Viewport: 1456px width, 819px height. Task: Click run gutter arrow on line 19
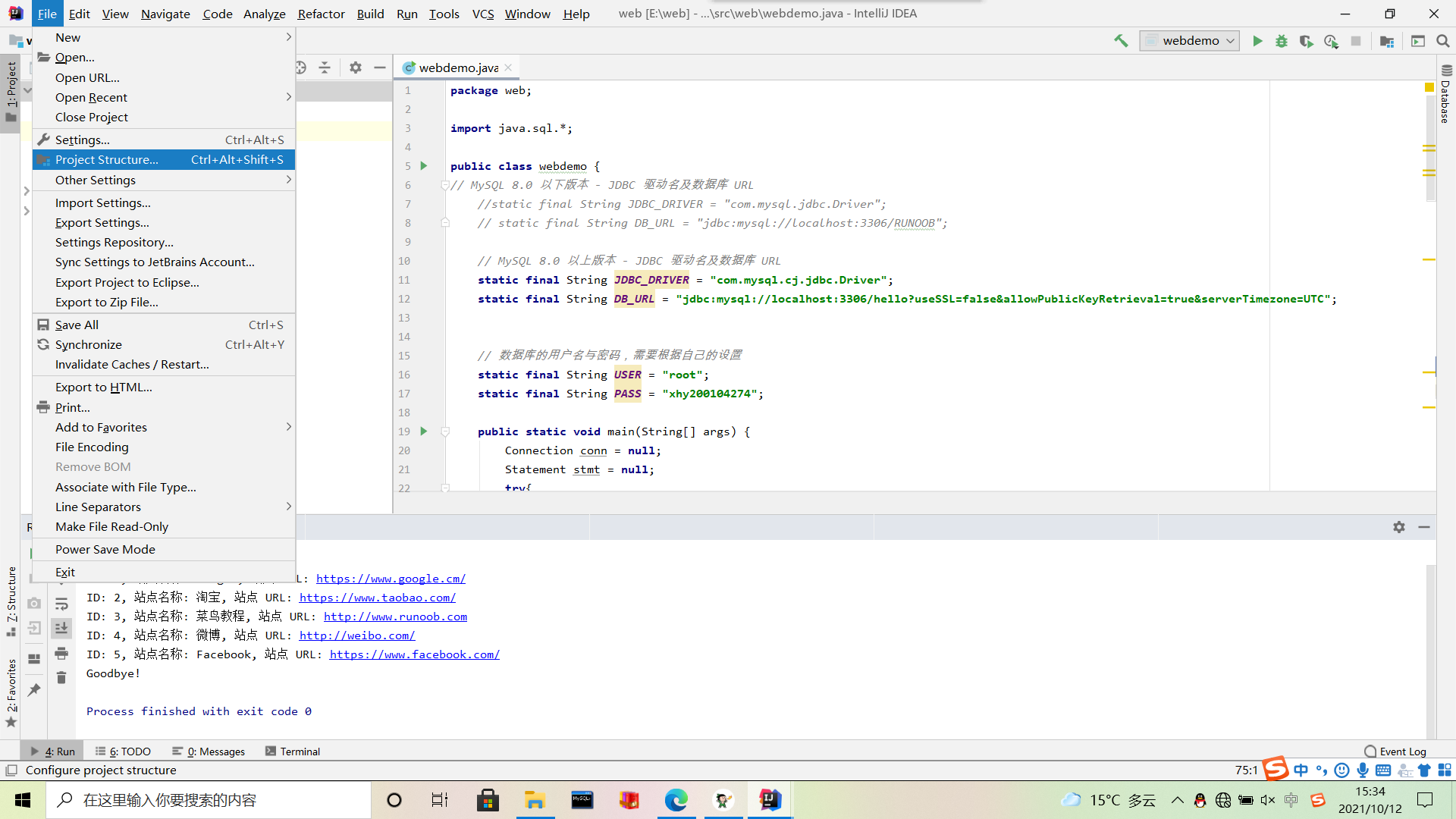point(424,431)
